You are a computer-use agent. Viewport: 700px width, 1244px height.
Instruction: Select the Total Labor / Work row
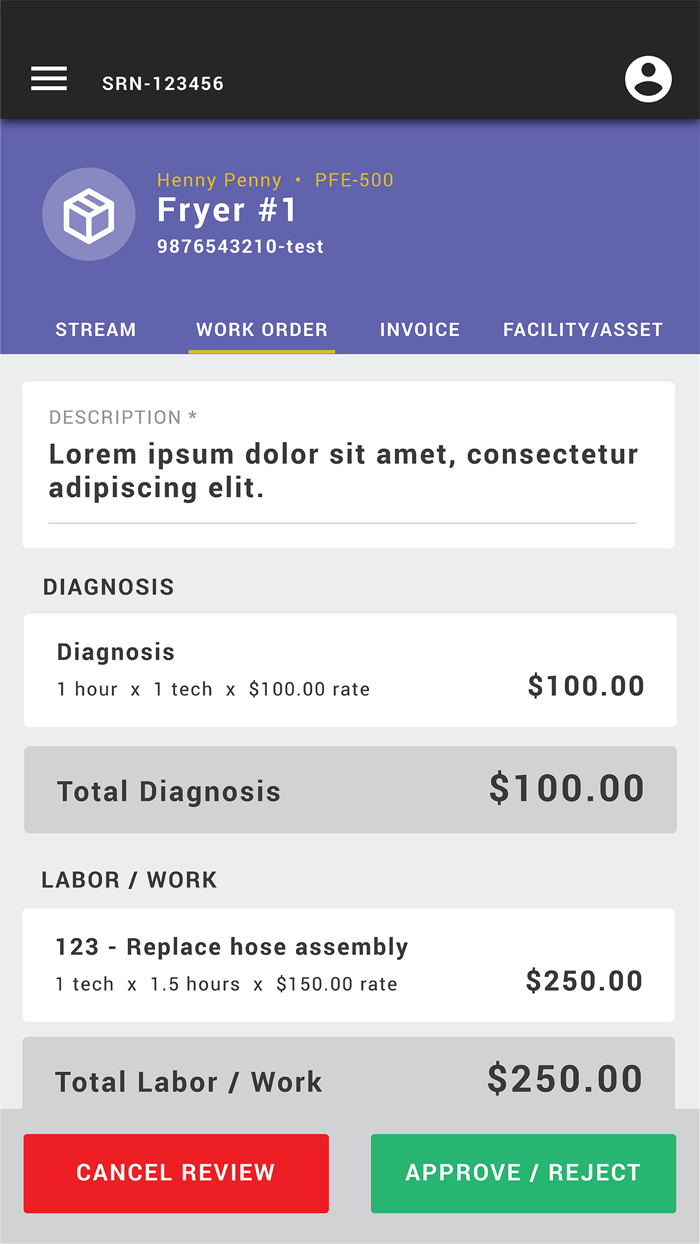pos(349,1074)
